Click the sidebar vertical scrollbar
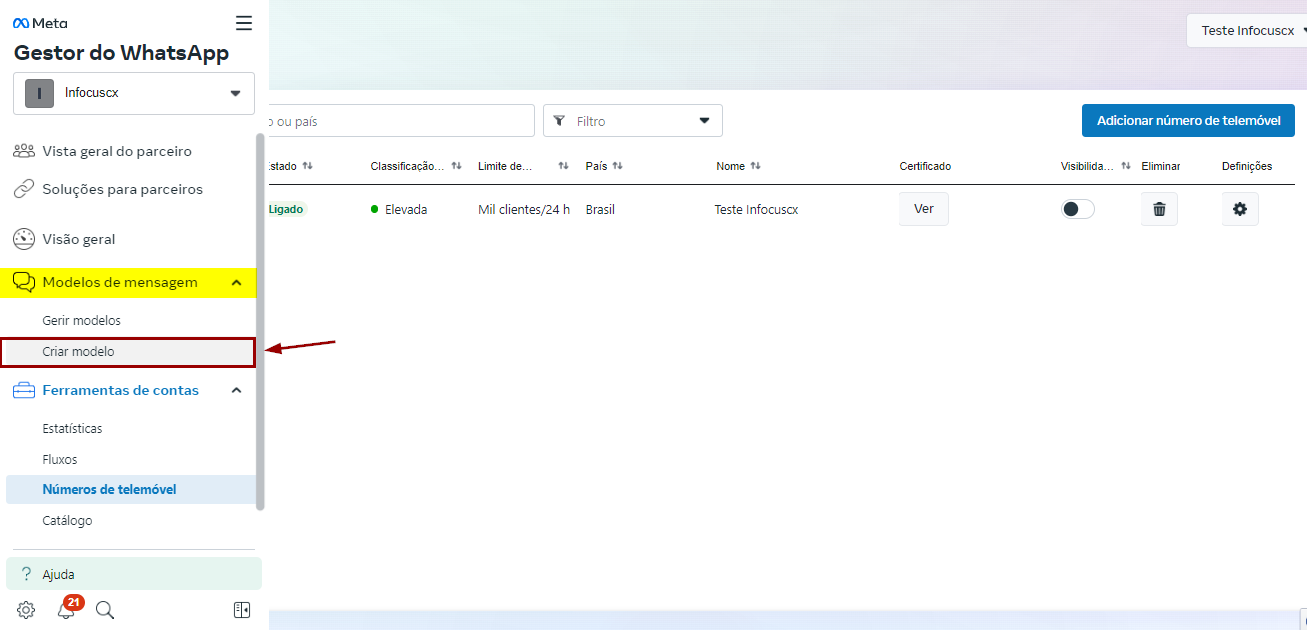Screen dimensions: 1307x630 click(261, 320)
